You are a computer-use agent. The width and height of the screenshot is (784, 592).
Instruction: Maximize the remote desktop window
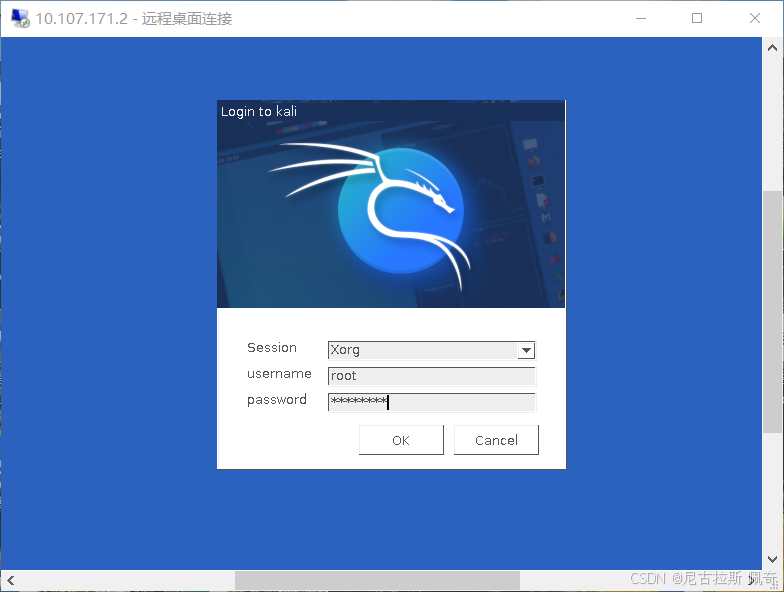697,18
